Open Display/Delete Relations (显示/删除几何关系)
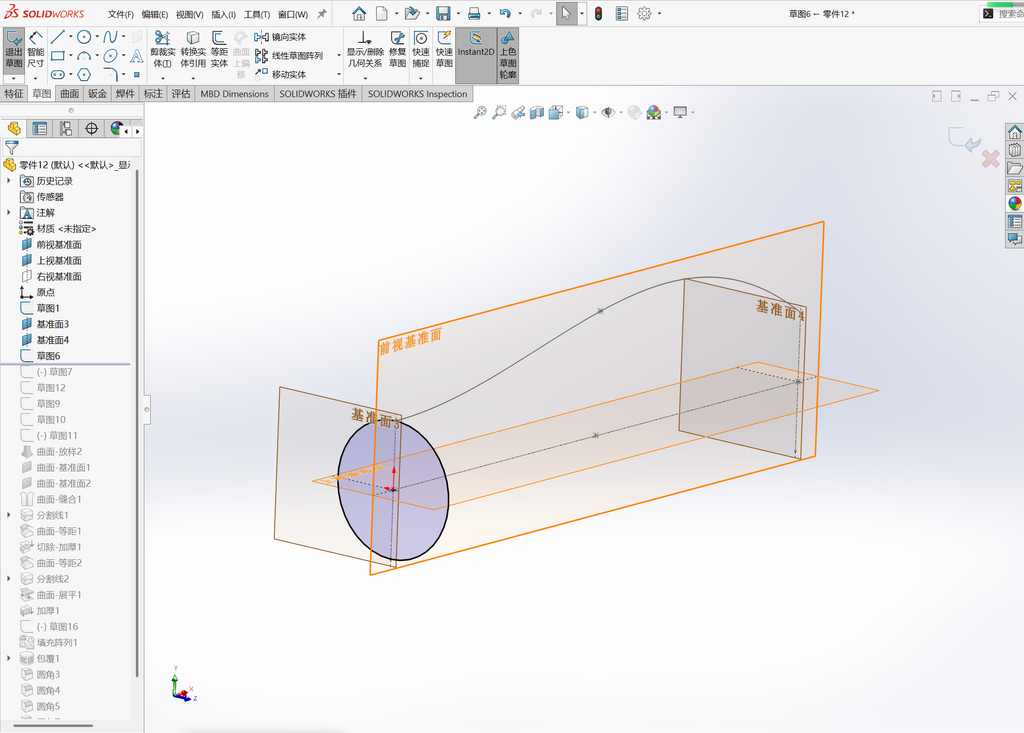The image size is (1024, 733). pos(364,50)
